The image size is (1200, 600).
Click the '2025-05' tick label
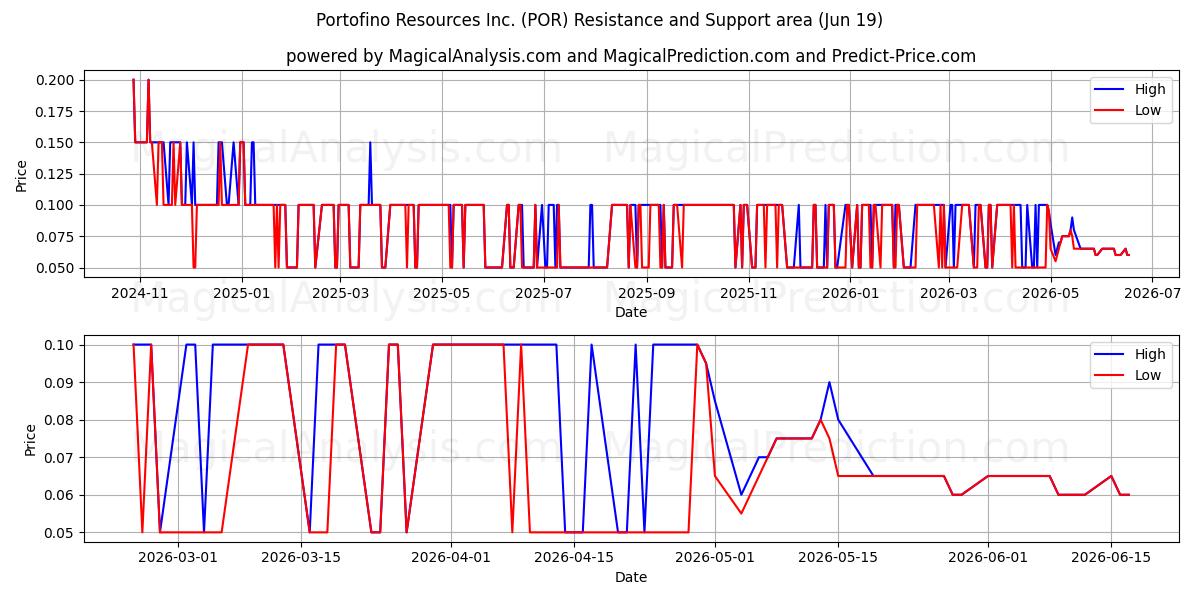pyautogui.click(x=441, y=293)
